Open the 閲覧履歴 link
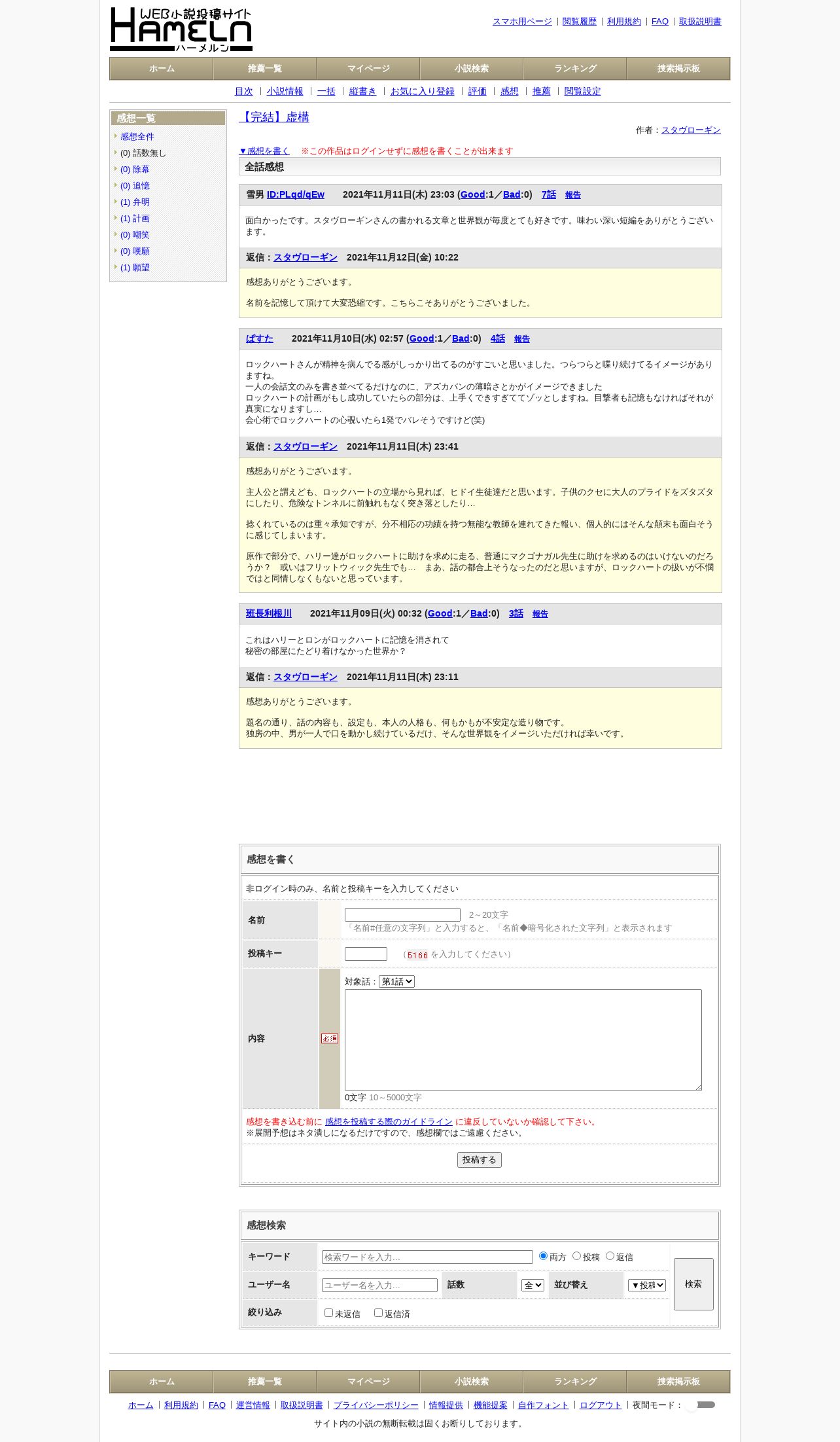Screen dimensions: 840x1442 (580, 22)
